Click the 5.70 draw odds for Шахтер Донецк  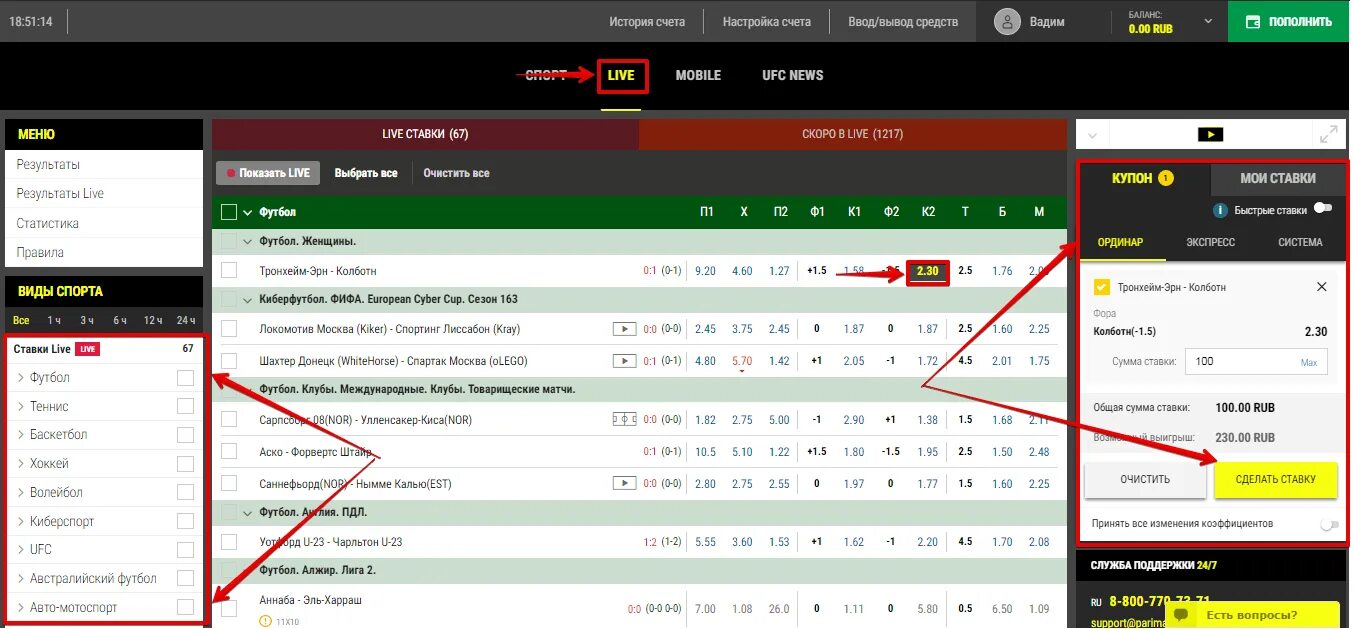742,361
